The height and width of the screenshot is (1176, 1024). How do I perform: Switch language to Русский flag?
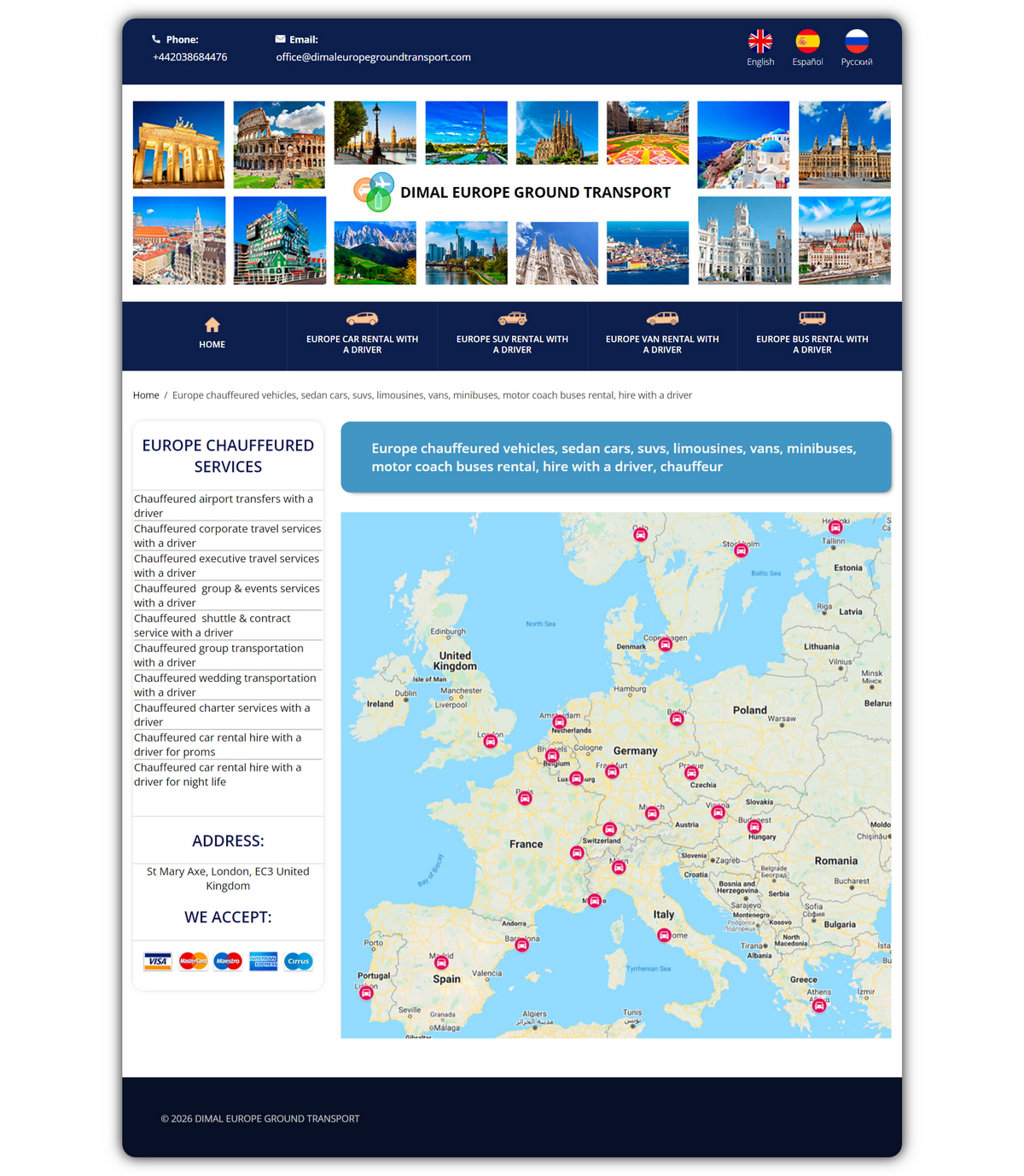click(857, 41)
